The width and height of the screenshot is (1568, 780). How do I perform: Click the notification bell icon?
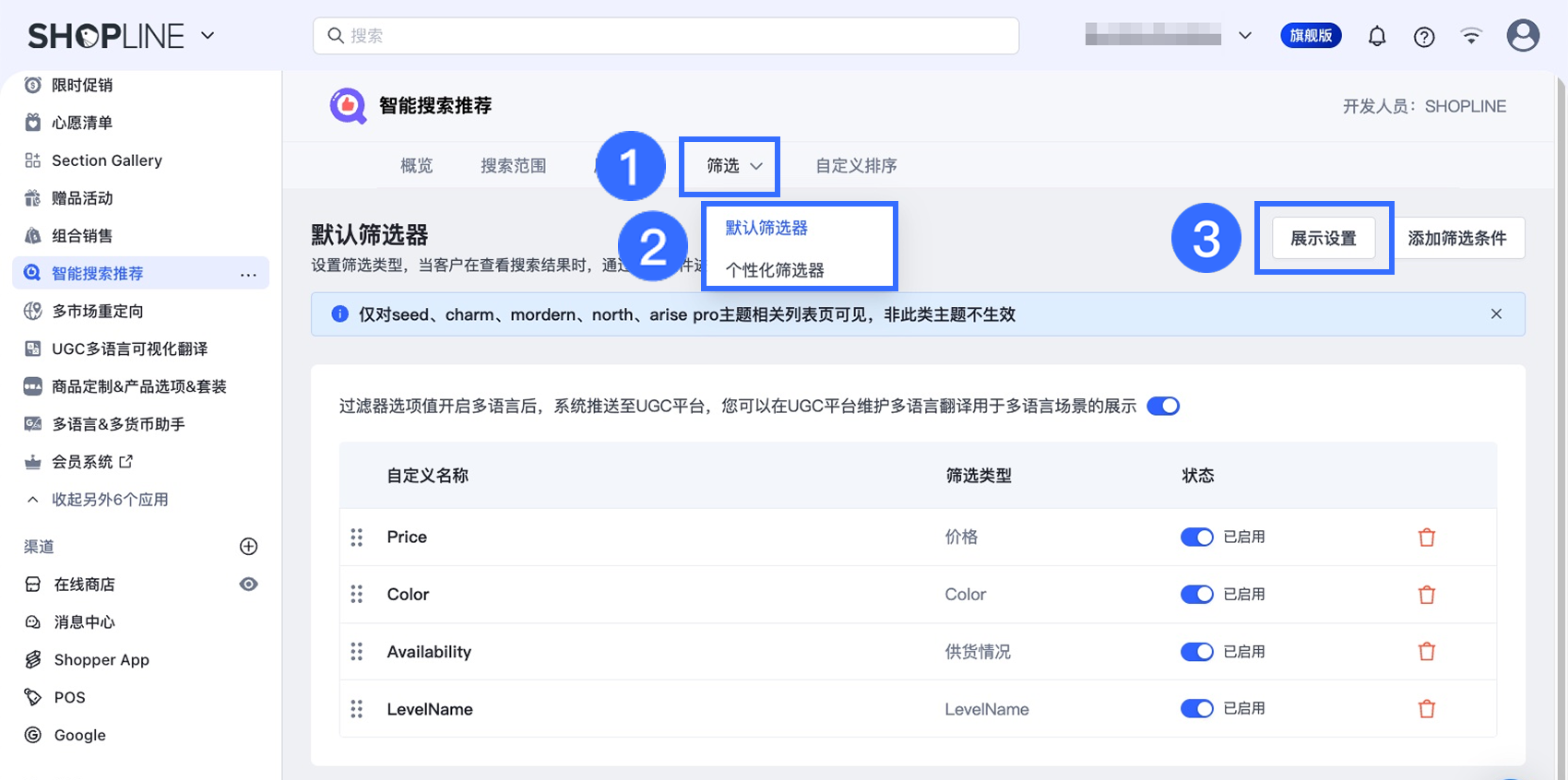(x=1376, y=37)
